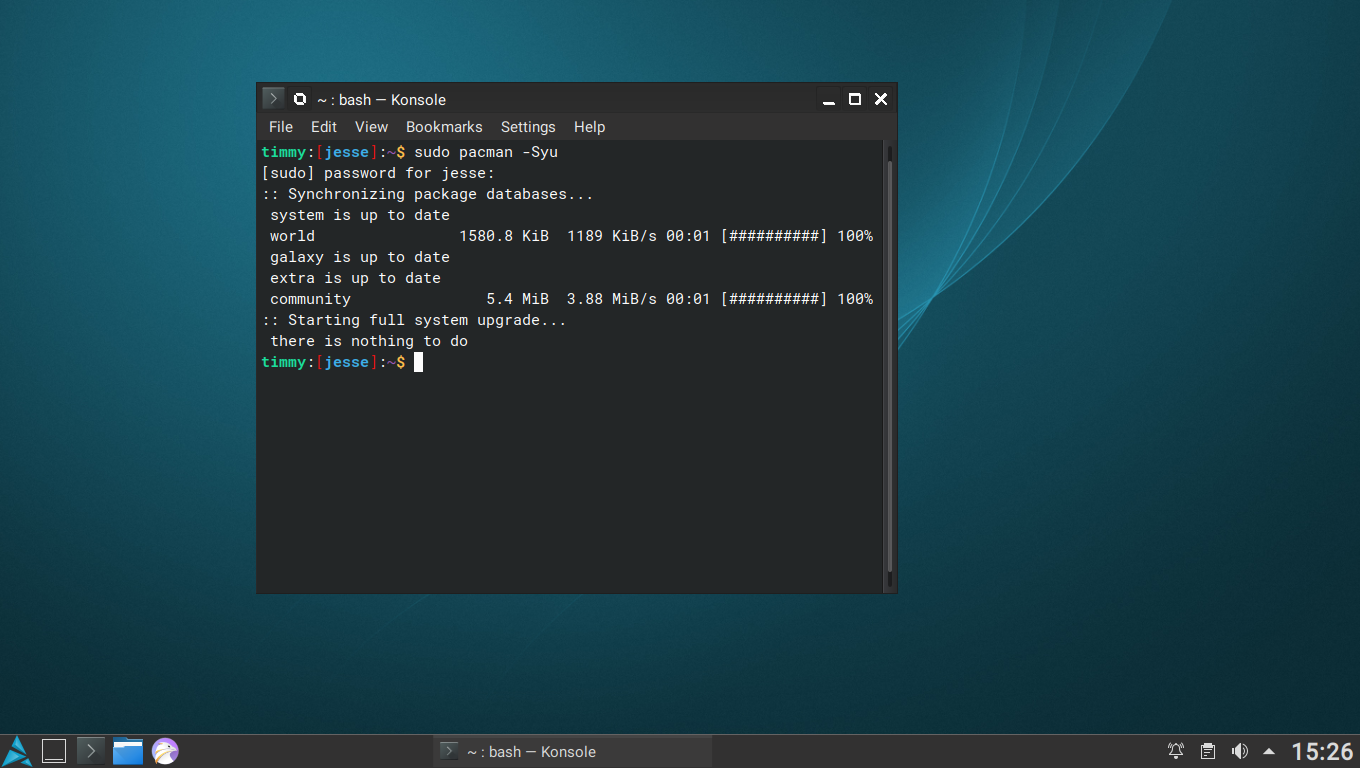
Task: Click the '3.88 MiB/s' speed value
Action: click(x=612, y=299)
